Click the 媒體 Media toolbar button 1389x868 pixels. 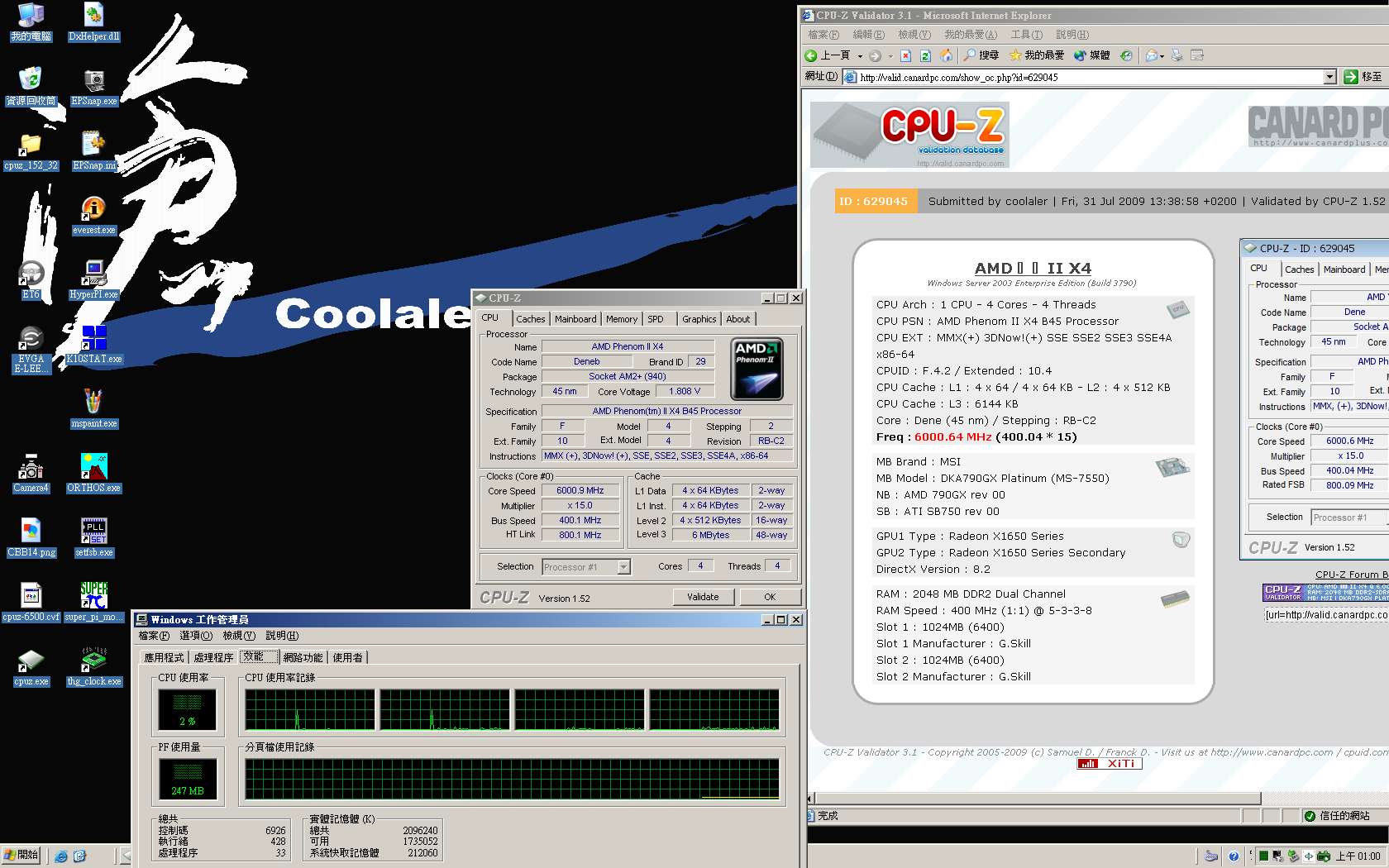click(1091, 55)
